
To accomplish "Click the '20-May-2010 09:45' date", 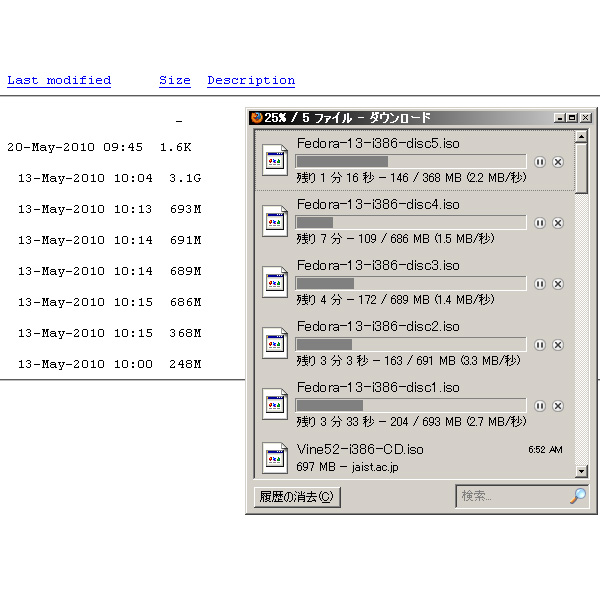I will point(75,147).
